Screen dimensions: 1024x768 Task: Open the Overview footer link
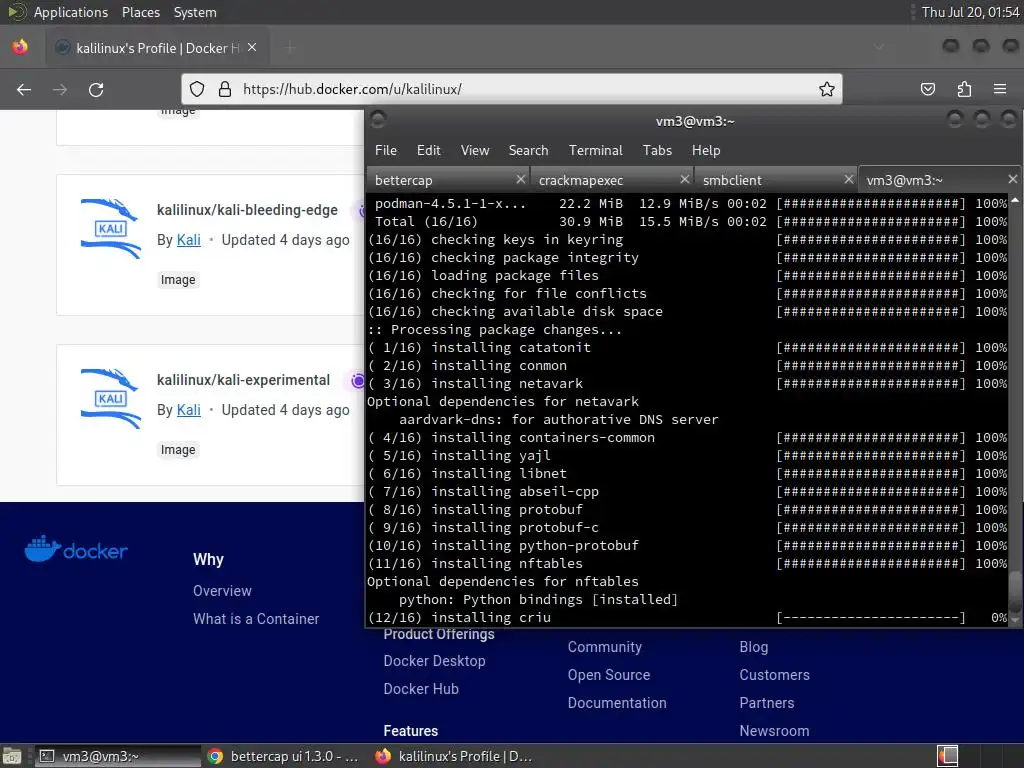click(222, 590)
